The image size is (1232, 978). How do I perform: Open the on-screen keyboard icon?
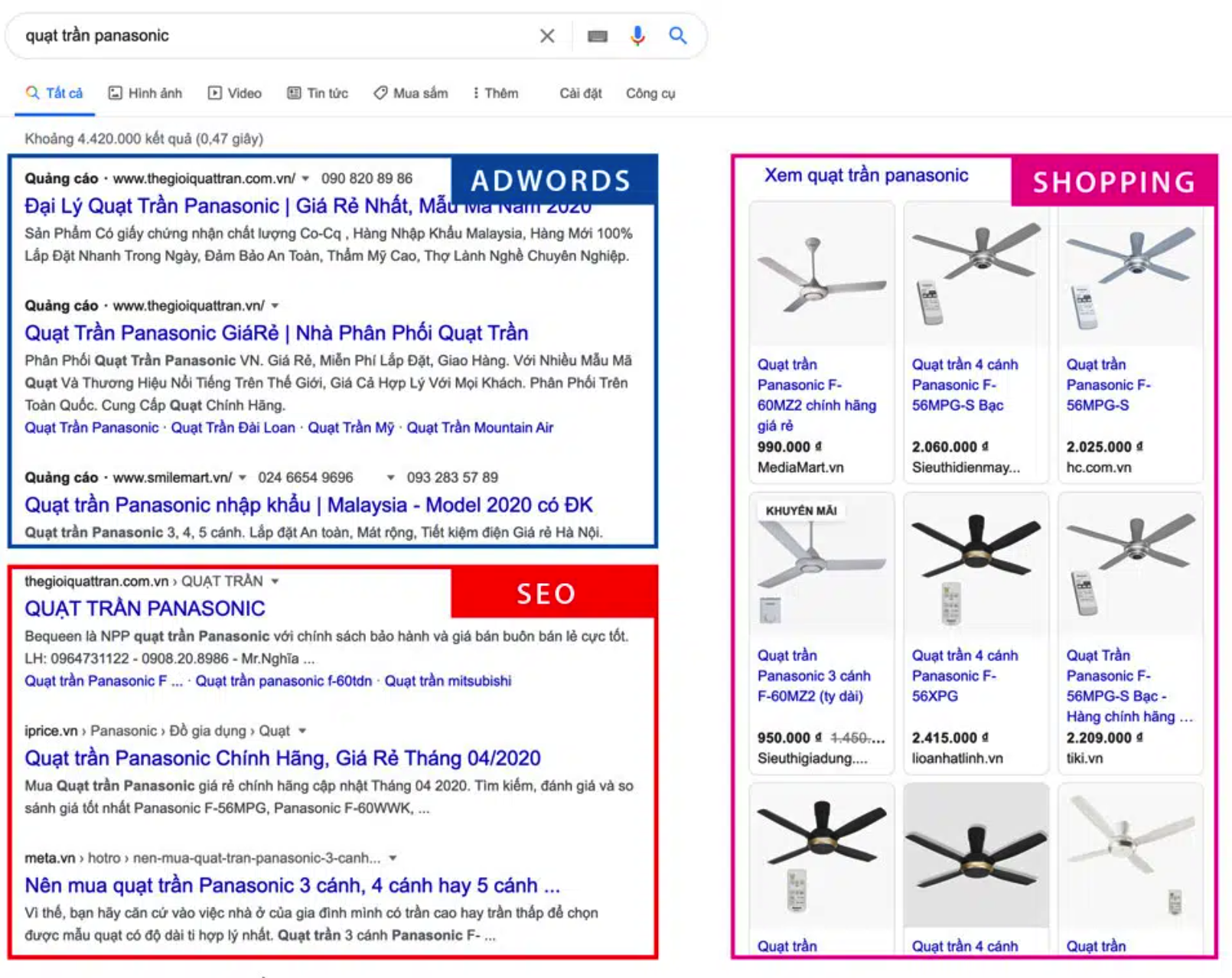(598, 34)
